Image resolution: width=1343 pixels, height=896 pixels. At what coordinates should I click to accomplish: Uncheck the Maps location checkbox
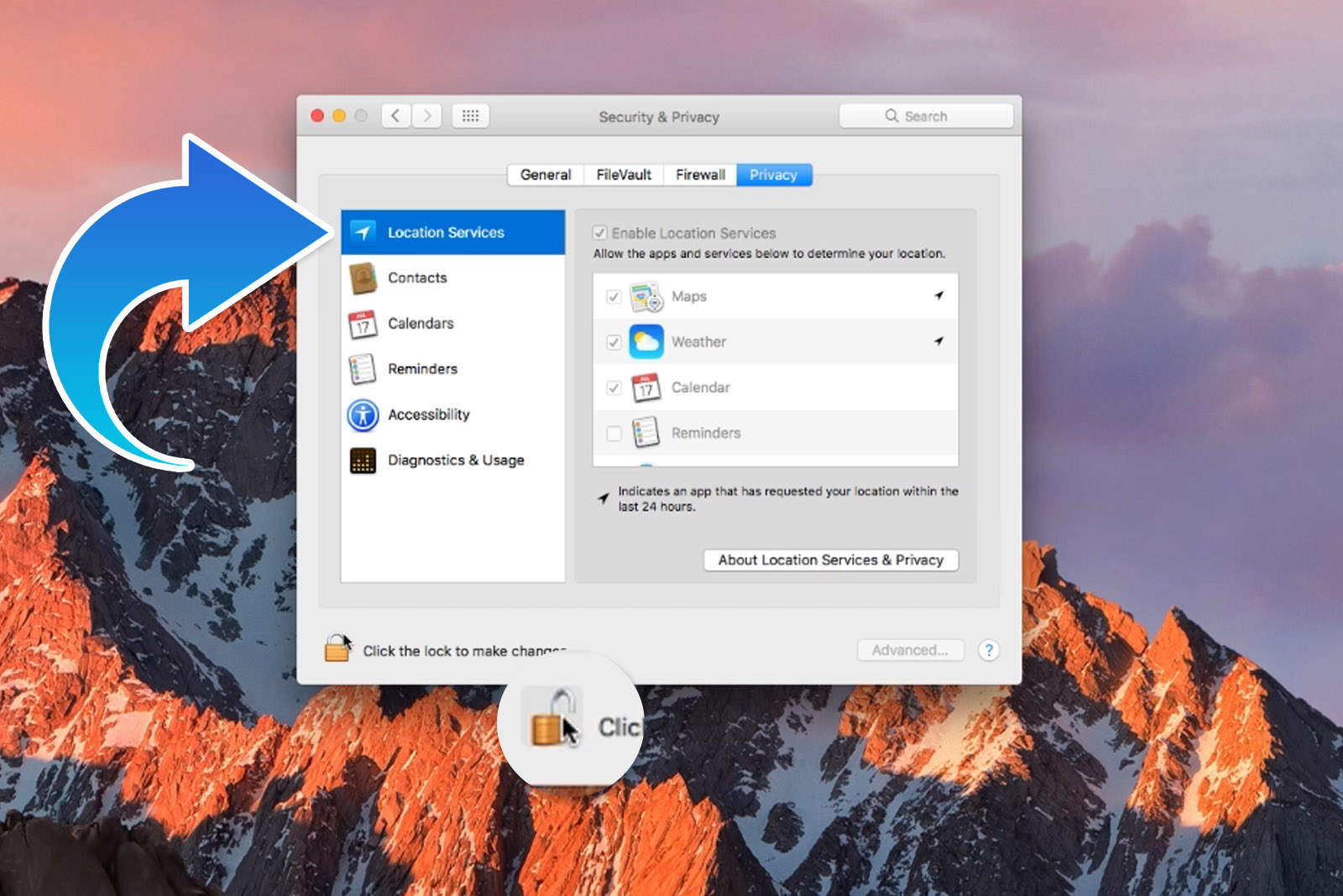[614, 297]
